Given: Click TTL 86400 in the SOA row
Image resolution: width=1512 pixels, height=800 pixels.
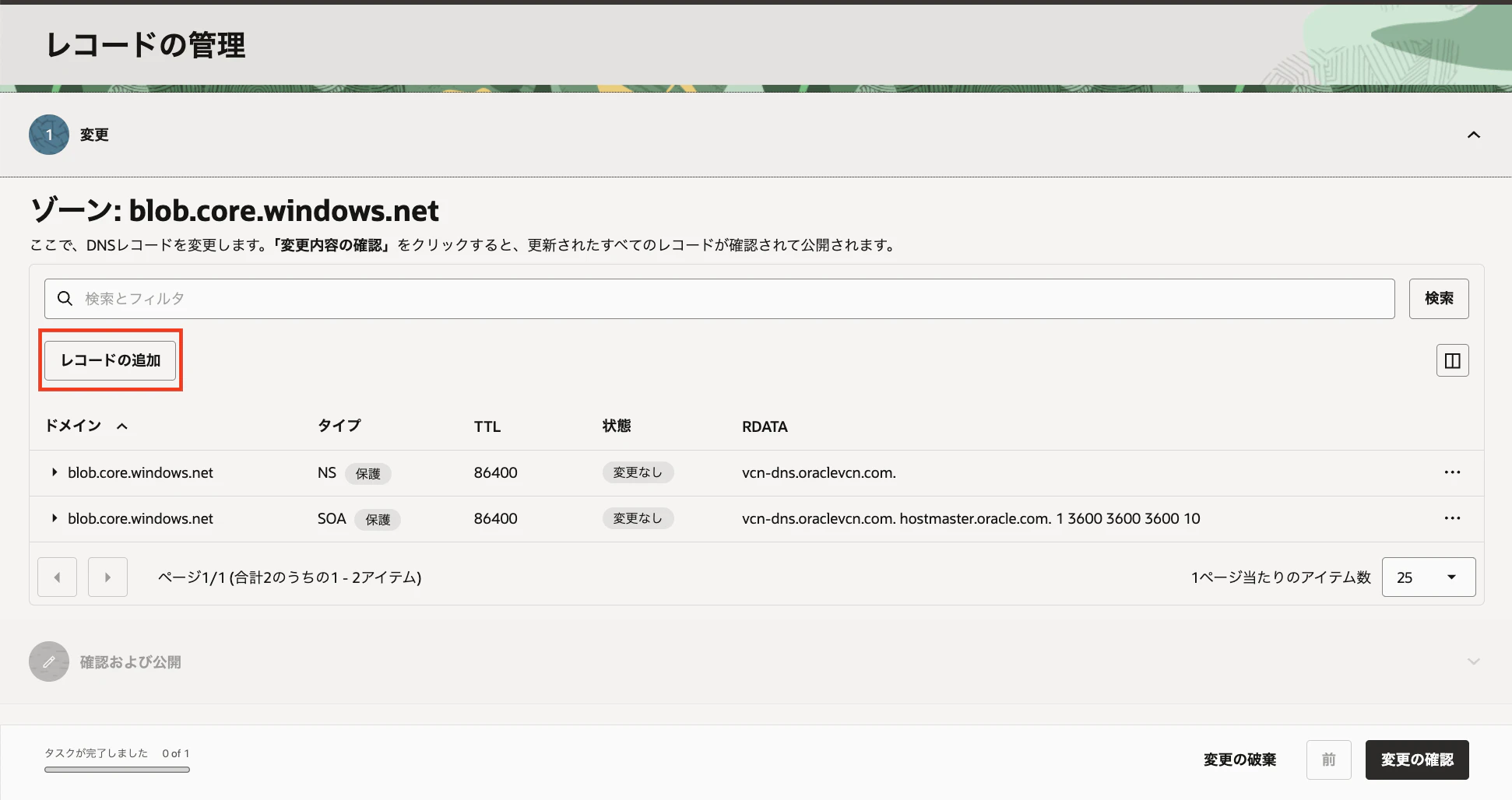Looking at the screenshot, I should tap(496, 518).
